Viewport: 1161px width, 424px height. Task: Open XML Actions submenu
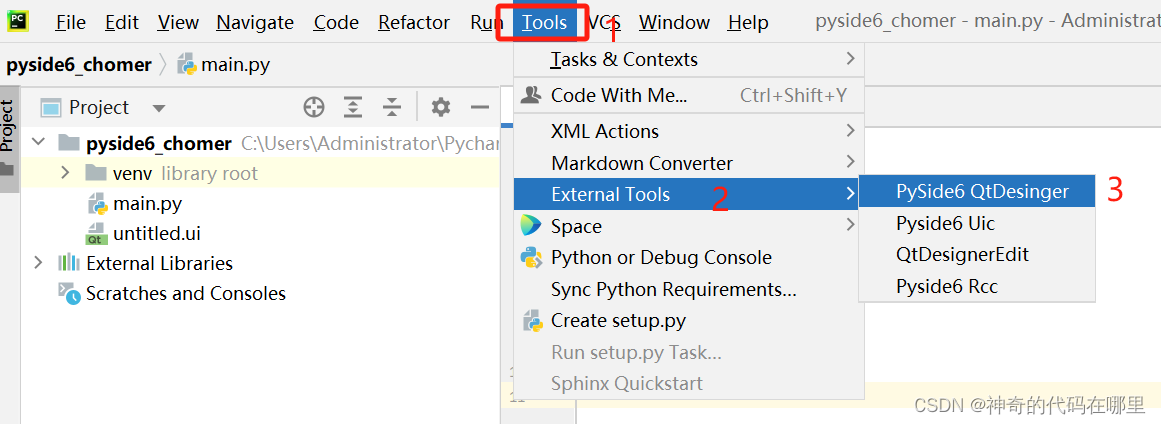[689, 131]
